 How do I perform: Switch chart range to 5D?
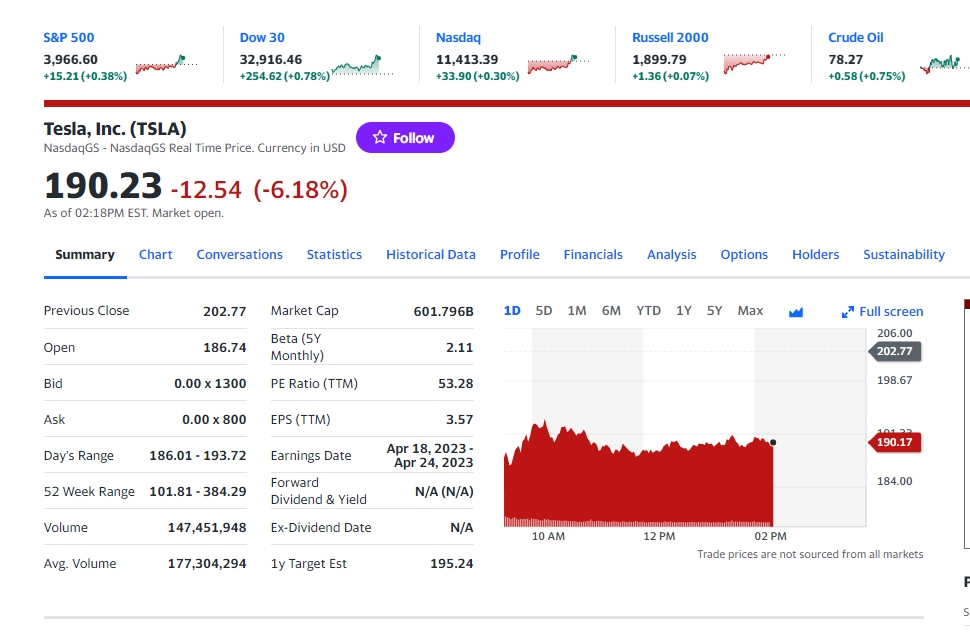[x=544, y=311]
